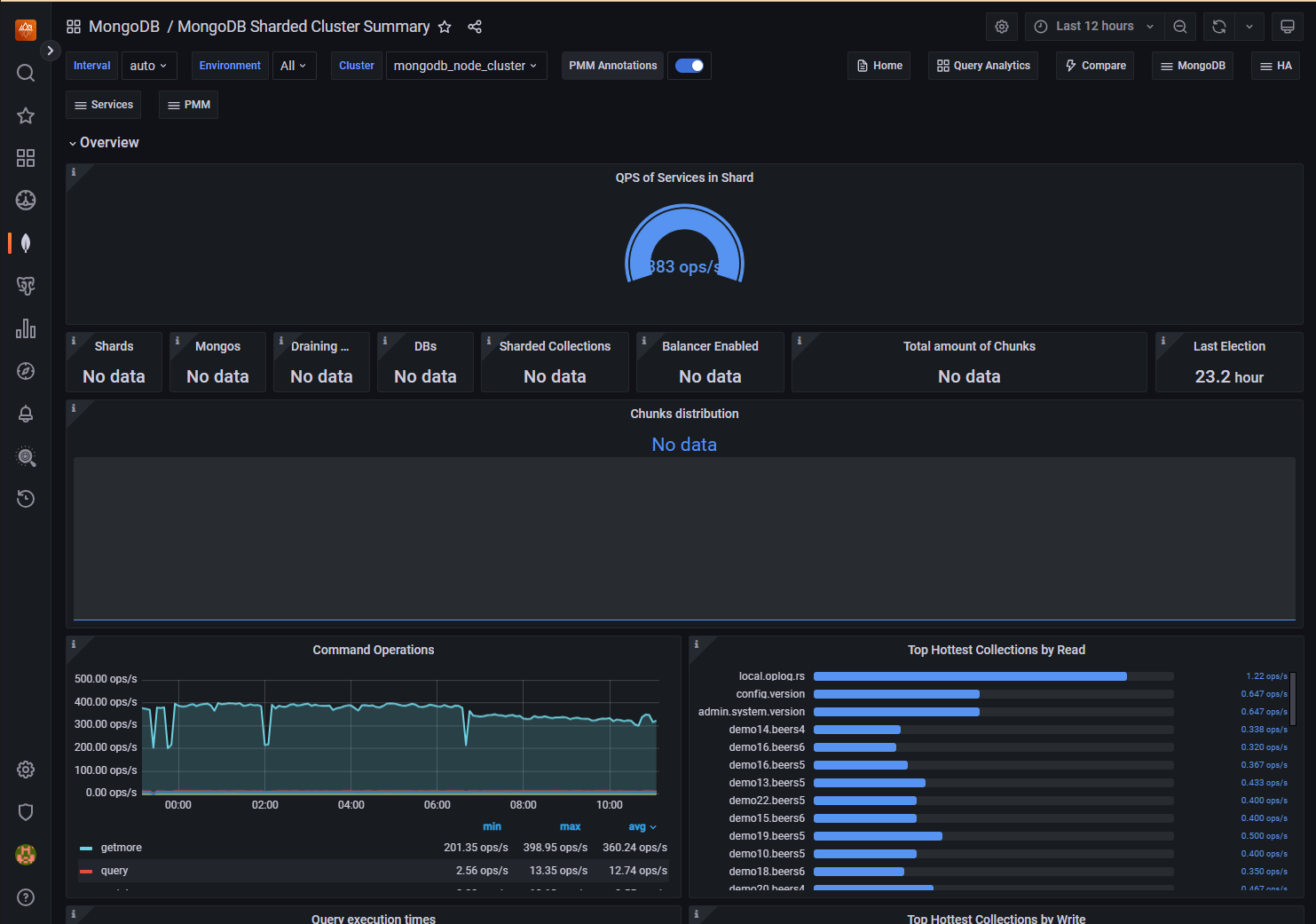Viewport: 1316px width, 924px height.
Task: Open the Query Analytics bar chart sidebar icon
Action: 26,328
